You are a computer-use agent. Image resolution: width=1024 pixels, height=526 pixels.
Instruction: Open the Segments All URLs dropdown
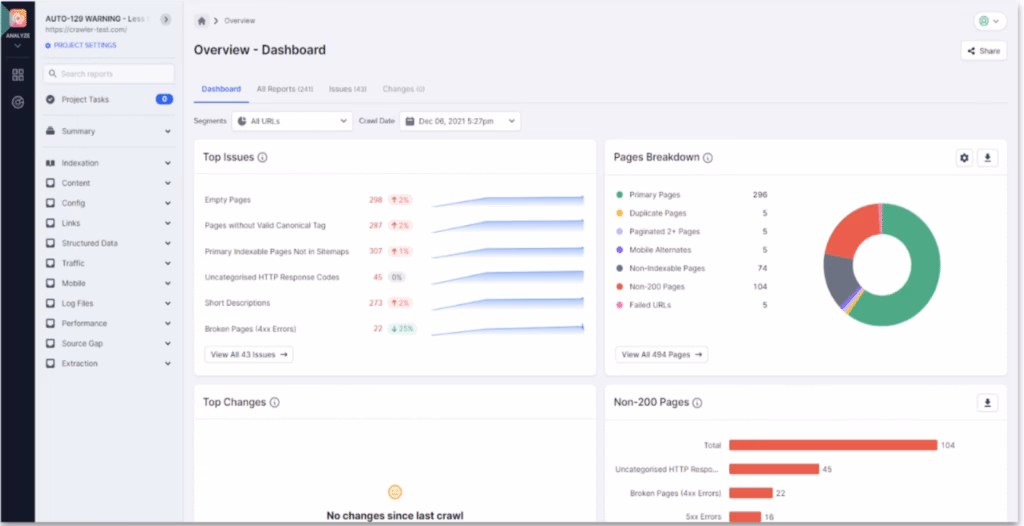(x=291, y=121)
